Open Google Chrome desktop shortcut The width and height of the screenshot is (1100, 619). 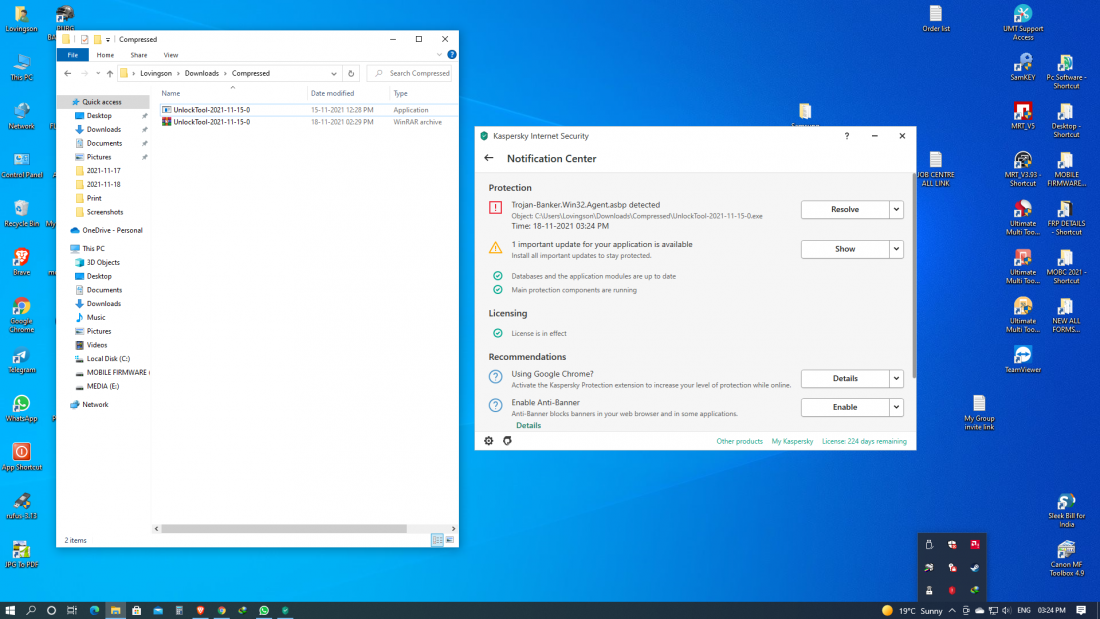pos(21,315)
